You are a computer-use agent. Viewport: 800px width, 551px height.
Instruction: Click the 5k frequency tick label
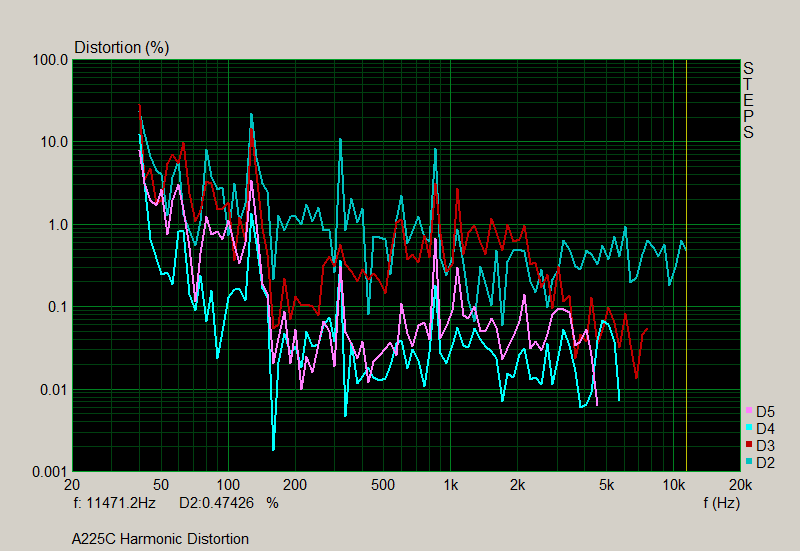606,485
